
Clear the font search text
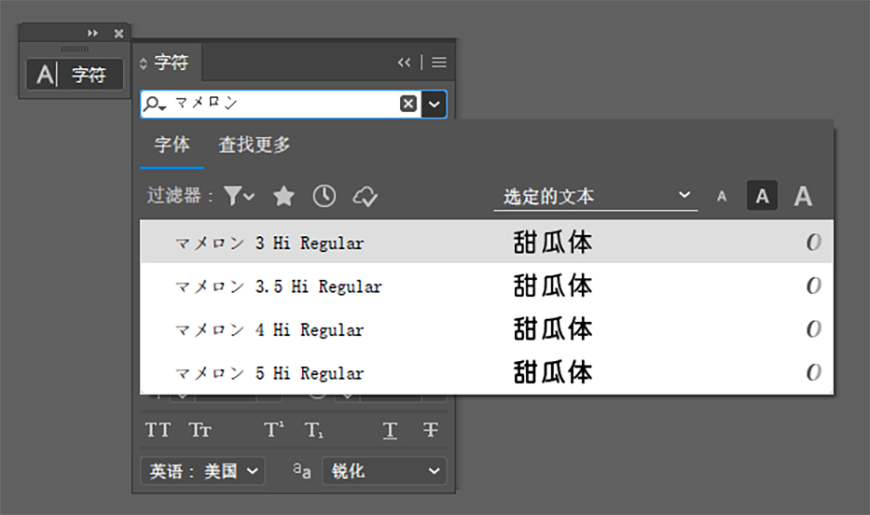click(408, 104)
